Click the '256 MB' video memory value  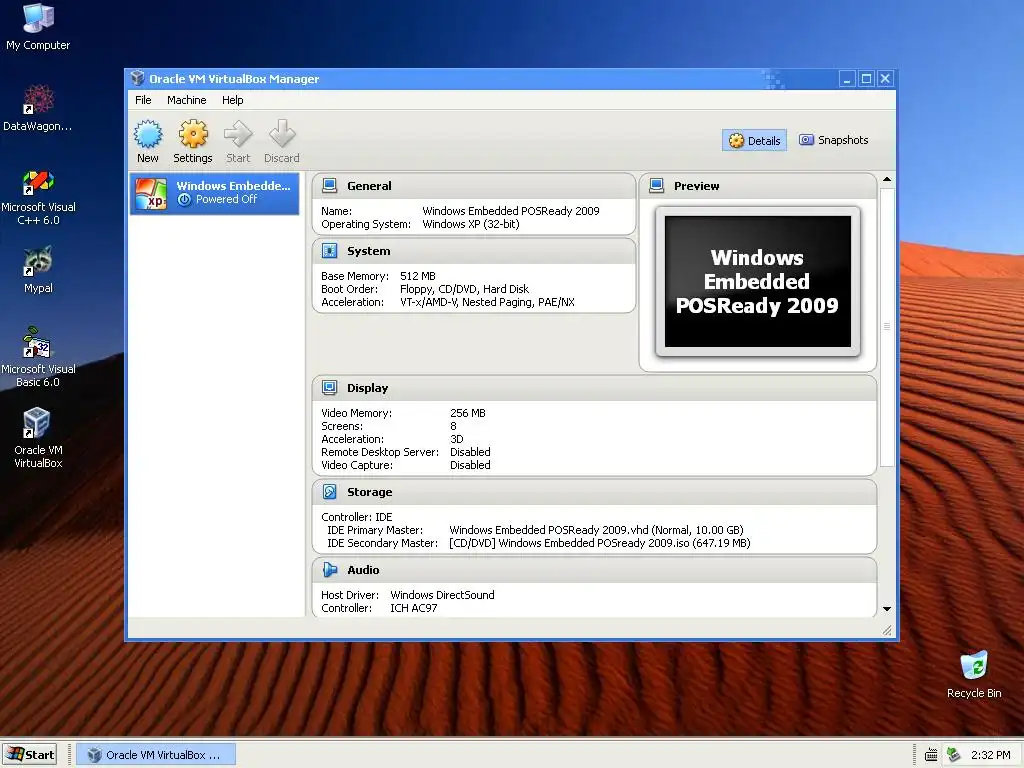click(468, 413)
